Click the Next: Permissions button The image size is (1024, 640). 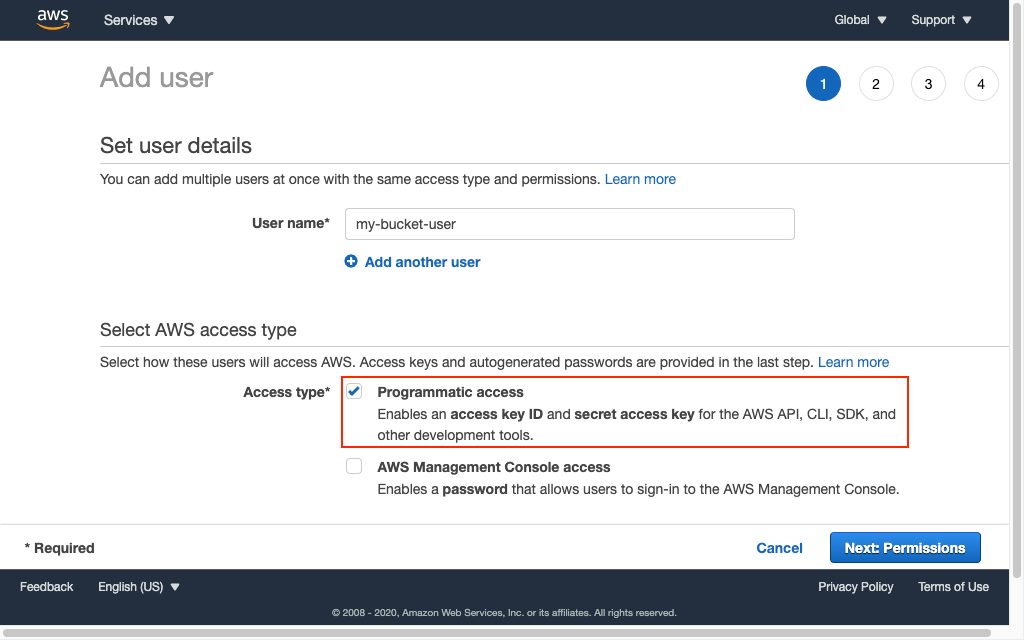click(x=905, y=547)
